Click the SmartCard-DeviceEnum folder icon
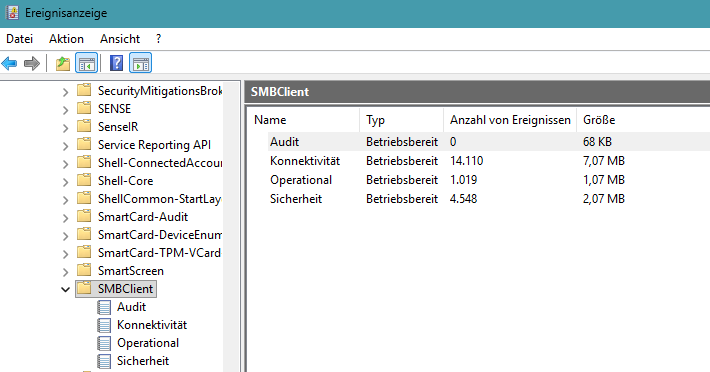Viewport: 710px width, 372px height. click(x=84, y=234)
